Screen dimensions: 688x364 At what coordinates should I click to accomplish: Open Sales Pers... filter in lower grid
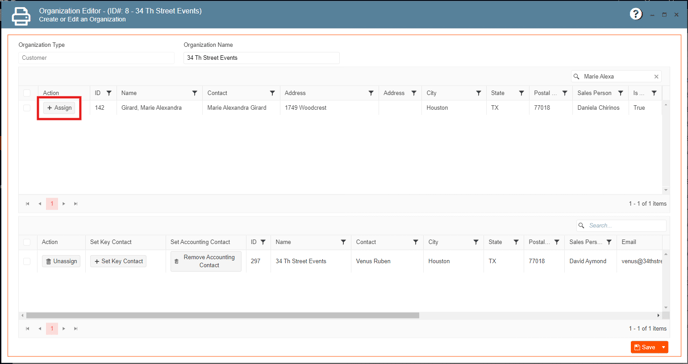pos(609,242)
